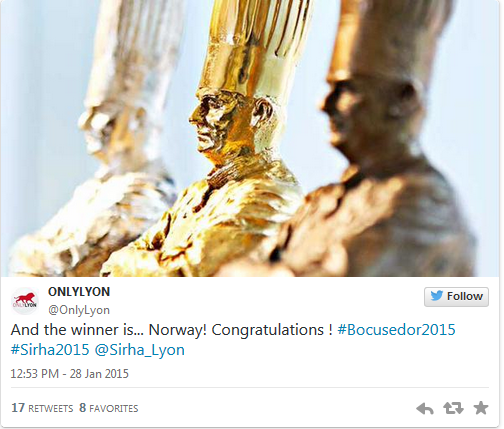Follow the ONLYLYON account
This screenshot has width=504, height=429.
coord(456,297)
